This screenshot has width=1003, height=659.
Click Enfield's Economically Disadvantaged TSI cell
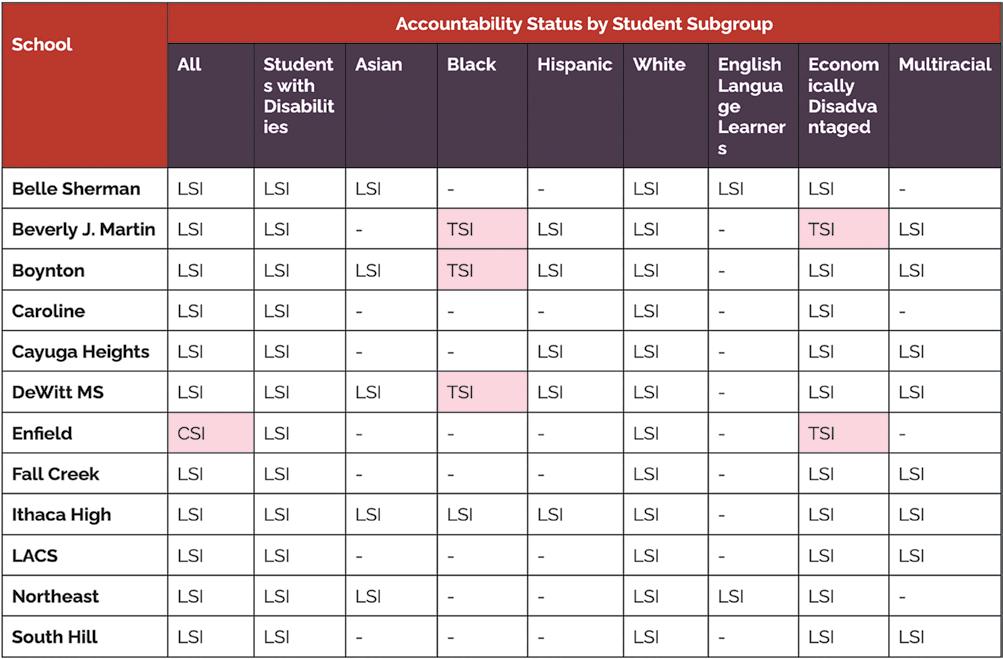tap(843, 433)
